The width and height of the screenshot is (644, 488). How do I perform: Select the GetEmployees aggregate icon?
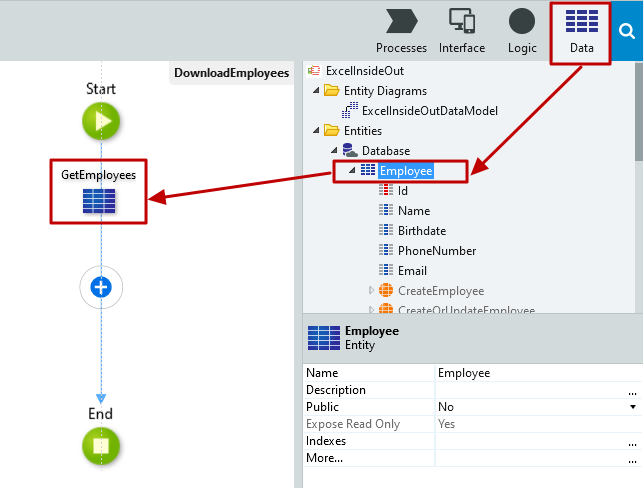click(99, 201)
